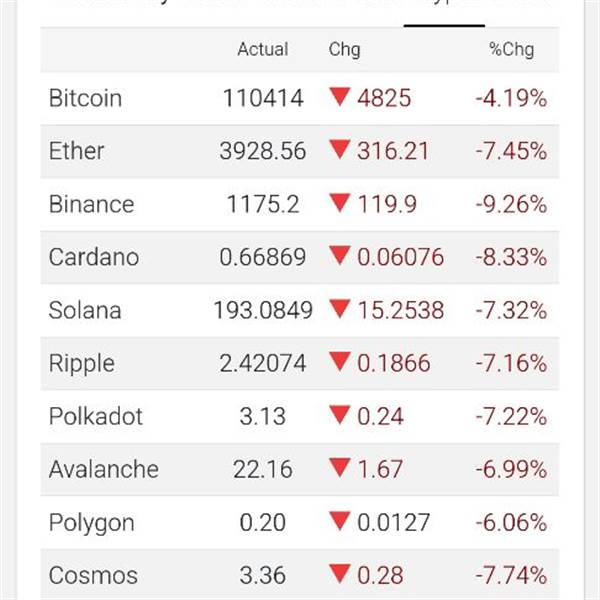Click the red down arrow for Solana

(340, 309)
